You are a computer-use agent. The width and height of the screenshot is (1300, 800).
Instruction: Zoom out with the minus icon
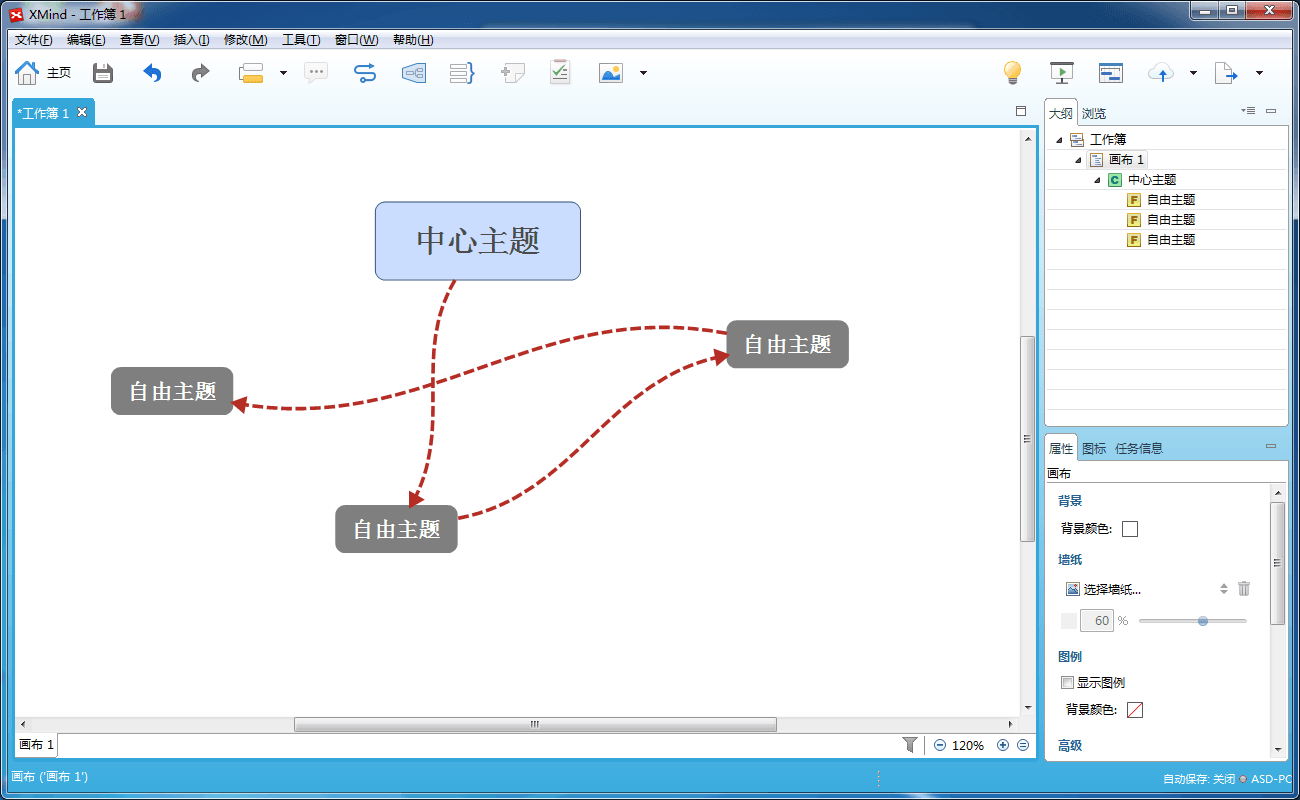939,745
